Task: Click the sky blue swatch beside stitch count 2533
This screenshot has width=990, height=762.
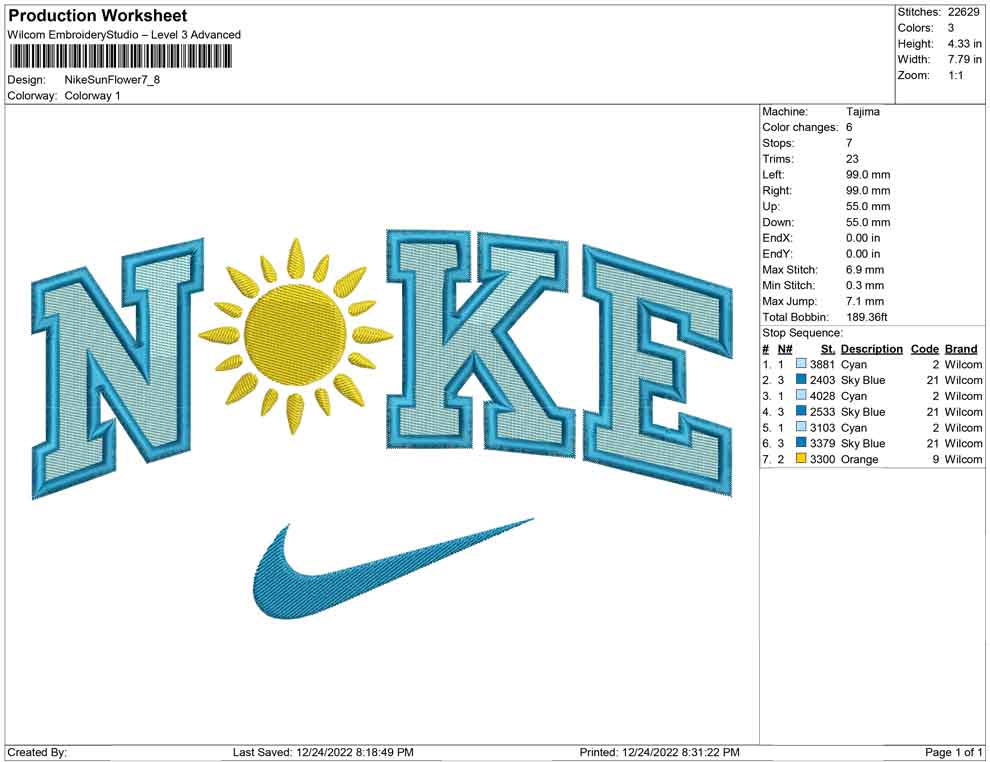Action: (801, 412)
